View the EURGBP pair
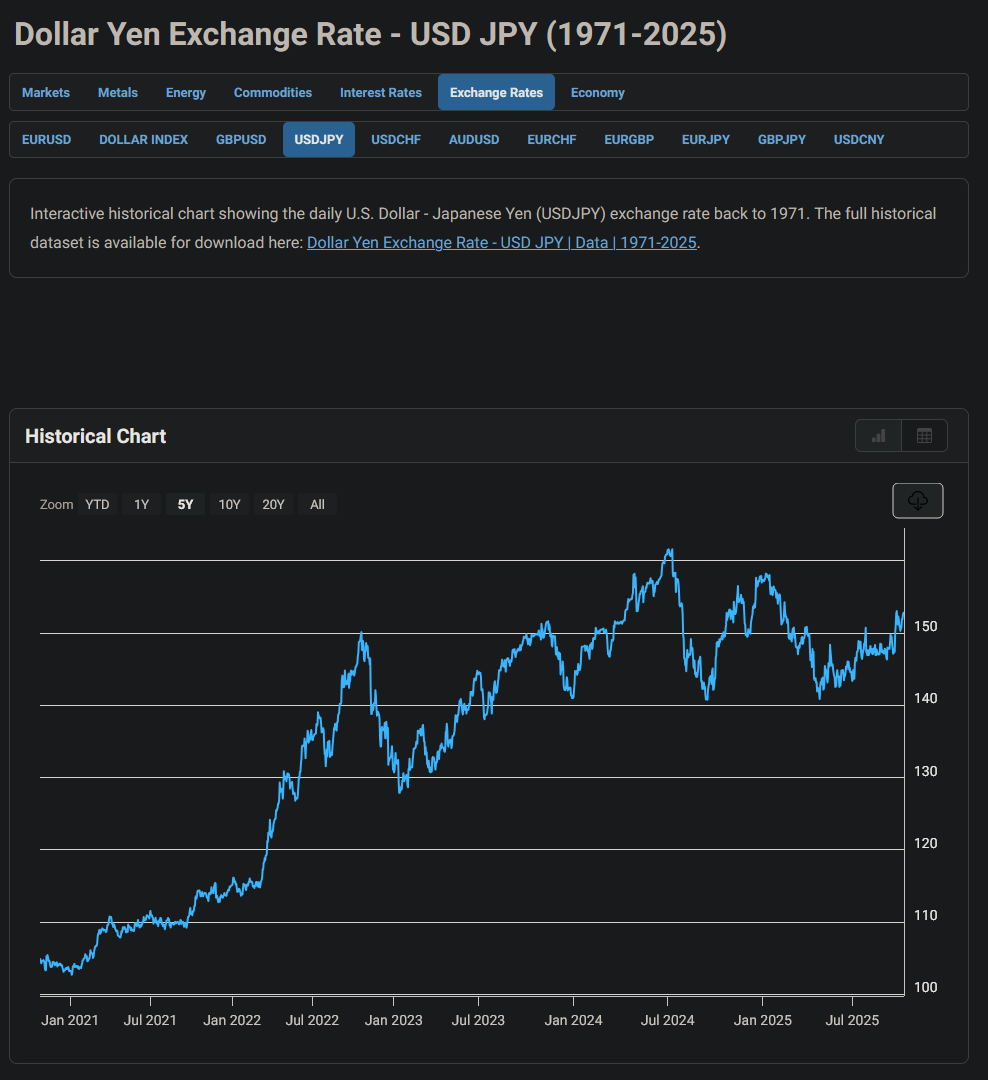The height and width of the screenshot is (1080, 988). (x=629, y=140)
